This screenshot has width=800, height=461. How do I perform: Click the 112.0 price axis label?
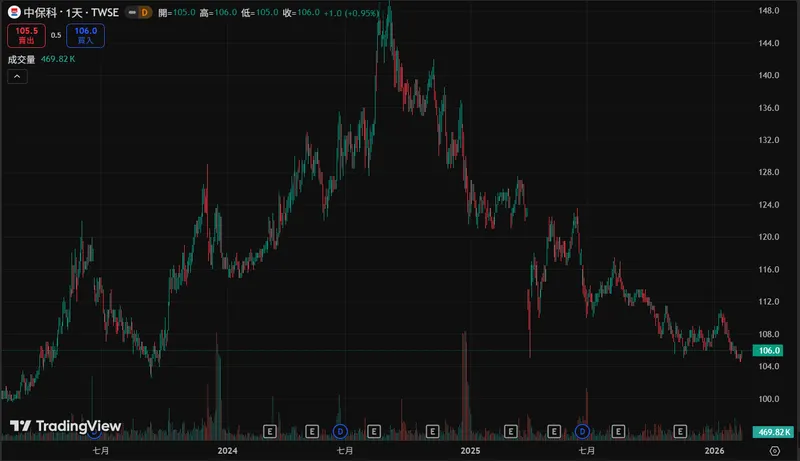click(x=769, y=302)
